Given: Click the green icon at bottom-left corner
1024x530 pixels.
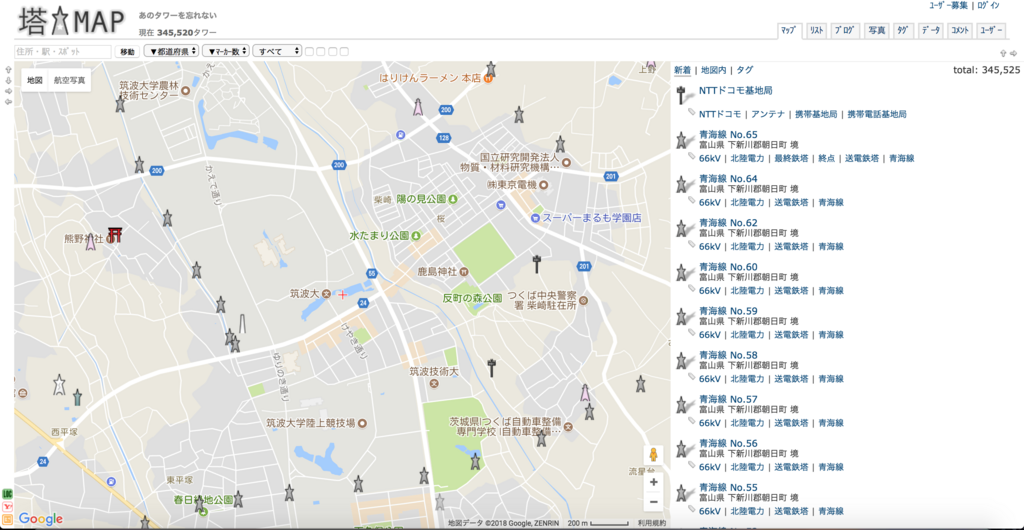Looking at the screenshot, I should point(7,492).
